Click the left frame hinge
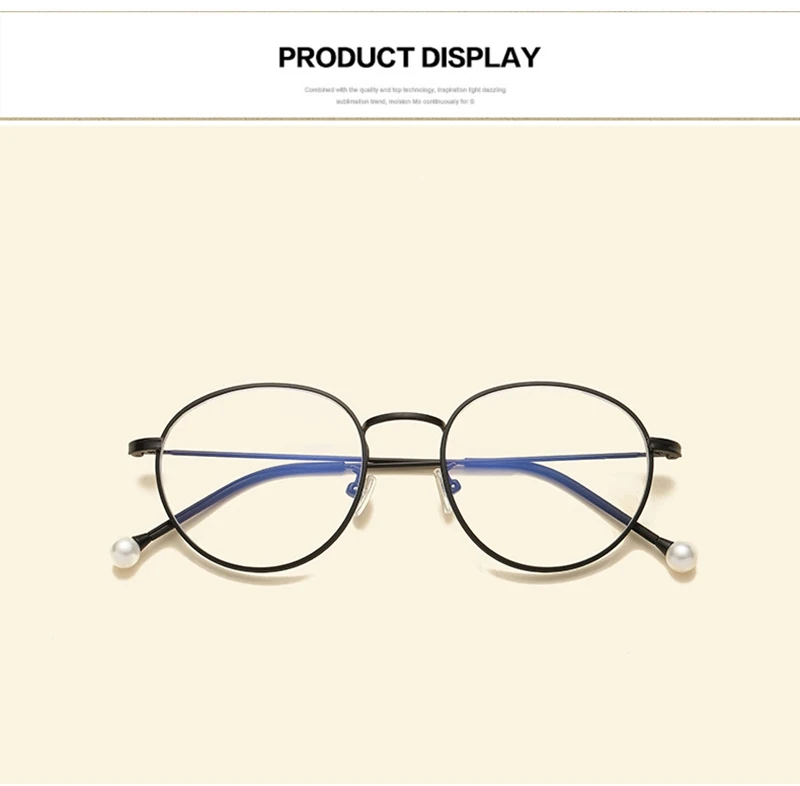The height and width of the screenshot is (786, 800). pos(144,446)
